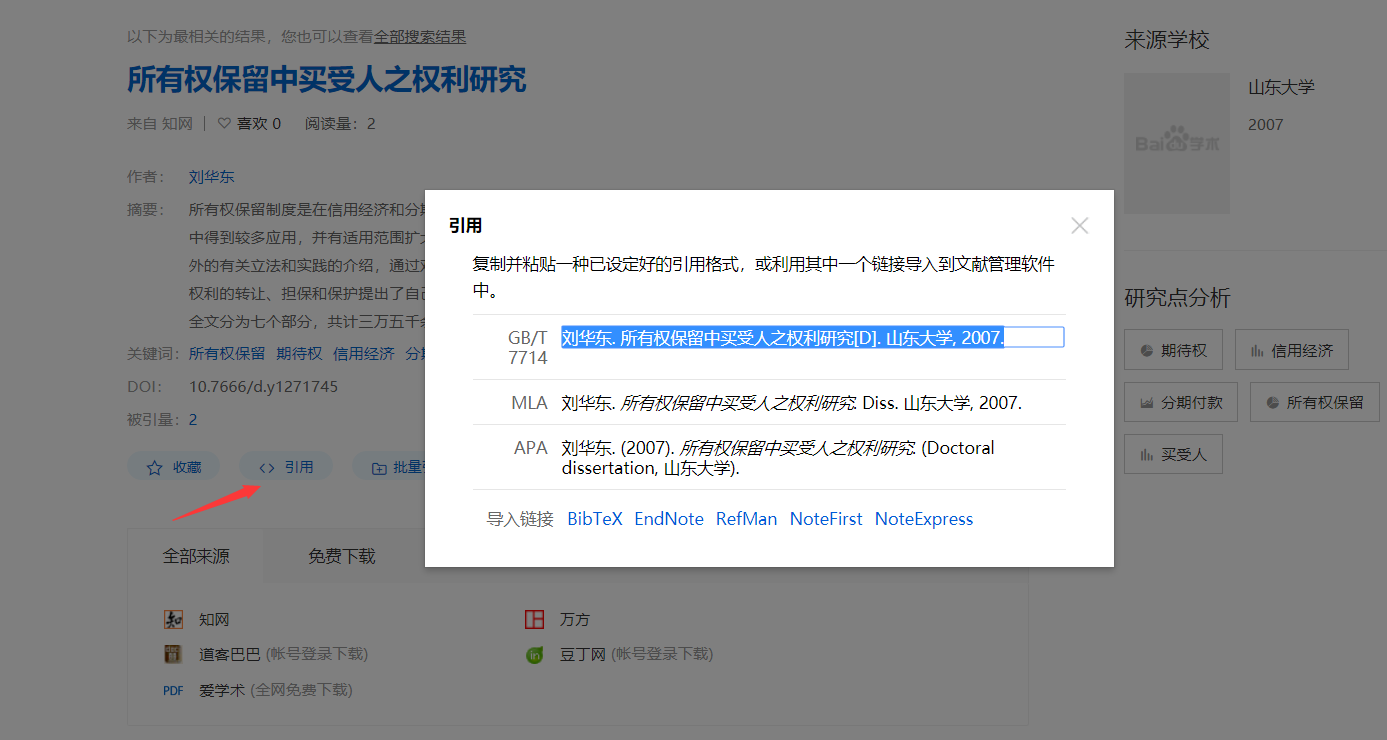1387x740 pixels.
Task: Click the 爱学术 source name
Action: coord(222,690)
